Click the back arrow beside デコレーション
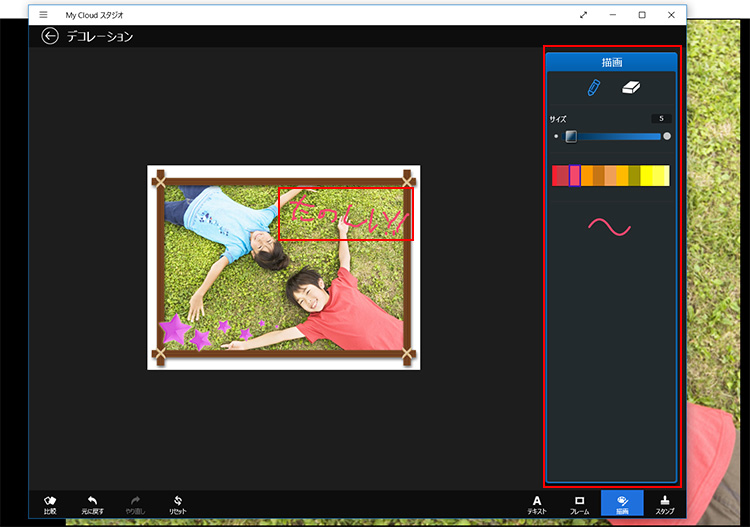This screenshot has width=750, height=527. click(x=50, y=36)
